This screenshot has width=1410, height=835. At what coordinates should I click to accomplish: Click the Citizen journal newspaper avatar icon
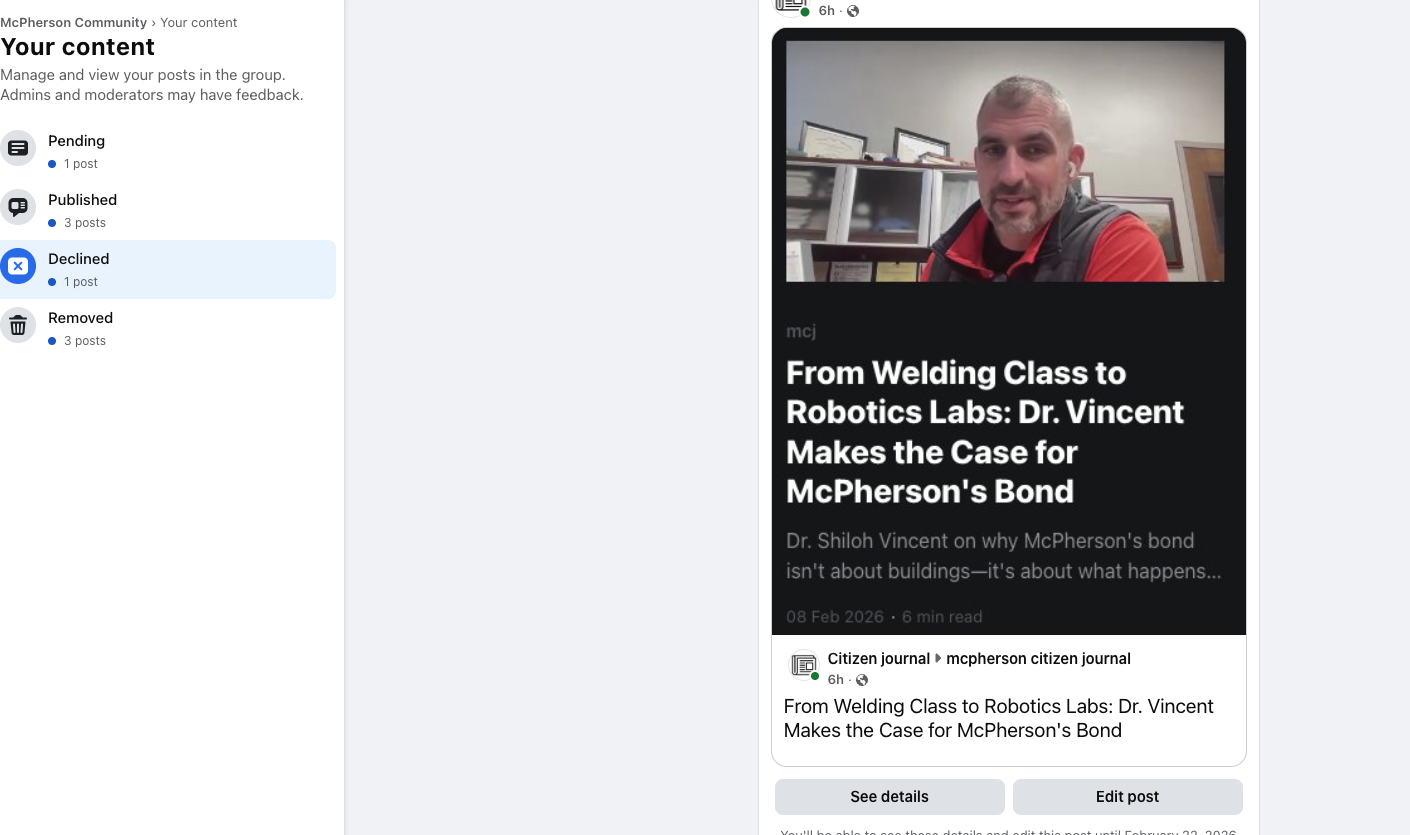click(x=803, y=666)
